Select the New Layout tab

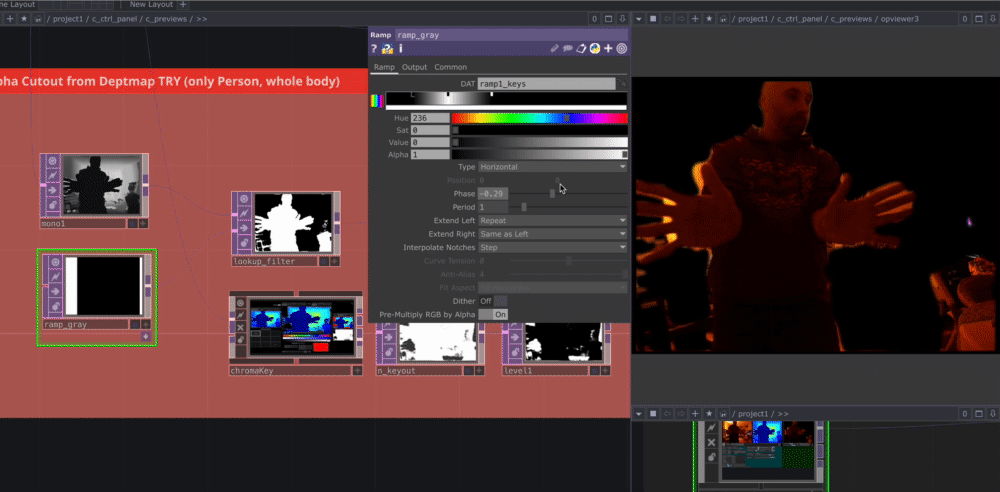coord(151,4)
